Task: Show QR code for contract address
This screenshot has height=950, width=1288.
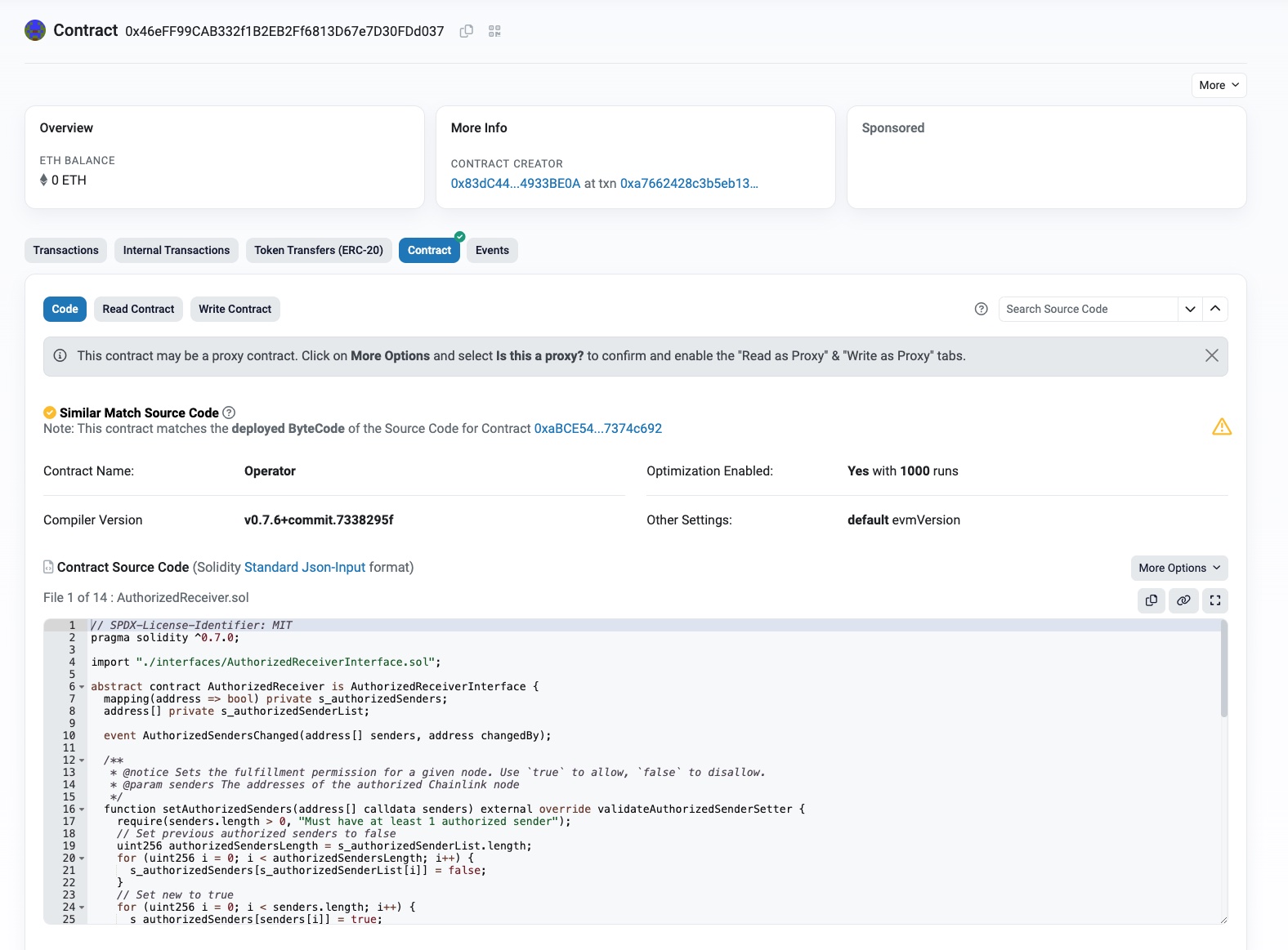Action: [494, 31]
